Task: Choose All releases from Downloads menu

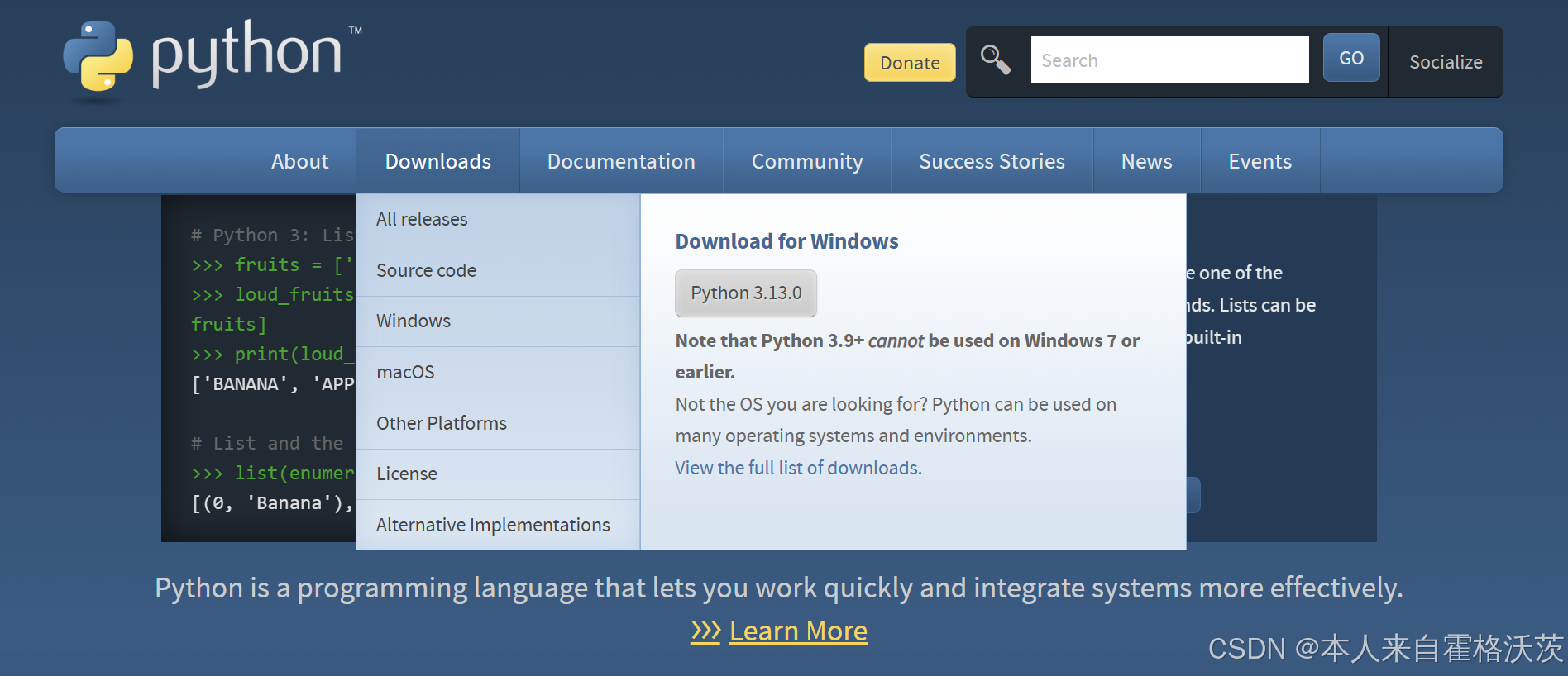Action: 498,219
